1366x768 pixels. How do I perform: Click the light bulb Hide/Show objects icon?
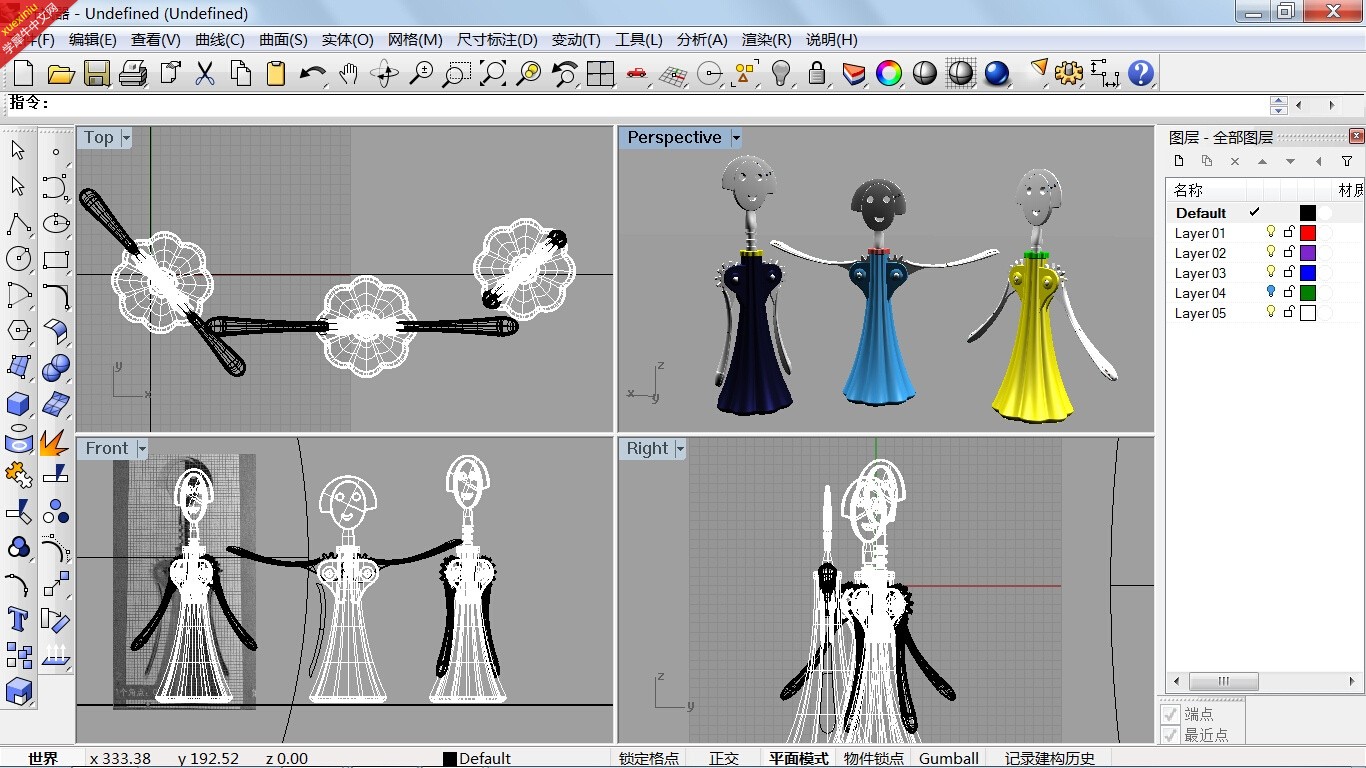coord(781,73)
